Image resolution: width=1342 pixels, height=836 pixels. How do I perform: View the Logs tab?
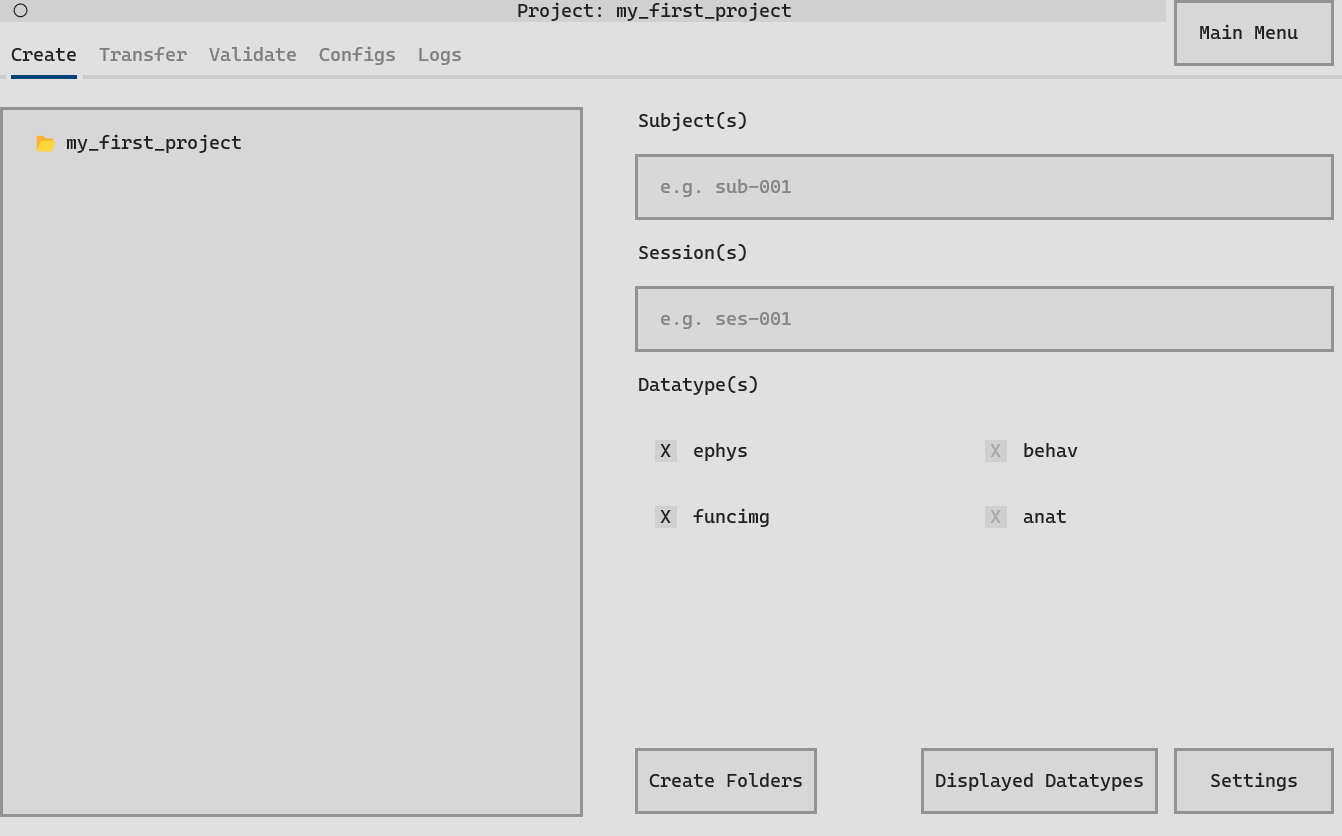pos(439,55)
